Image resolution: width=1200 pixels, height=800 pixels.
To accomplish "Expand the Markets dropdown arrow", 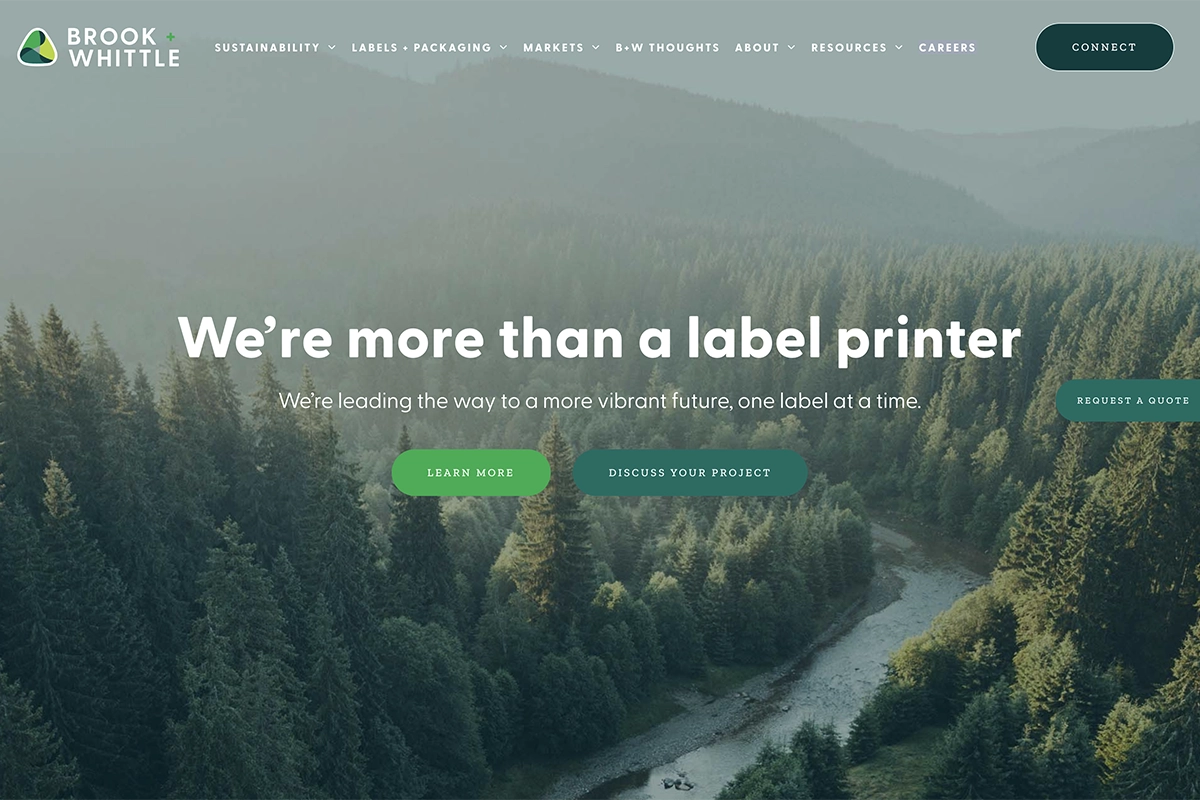I will click(x=595, y=47).
